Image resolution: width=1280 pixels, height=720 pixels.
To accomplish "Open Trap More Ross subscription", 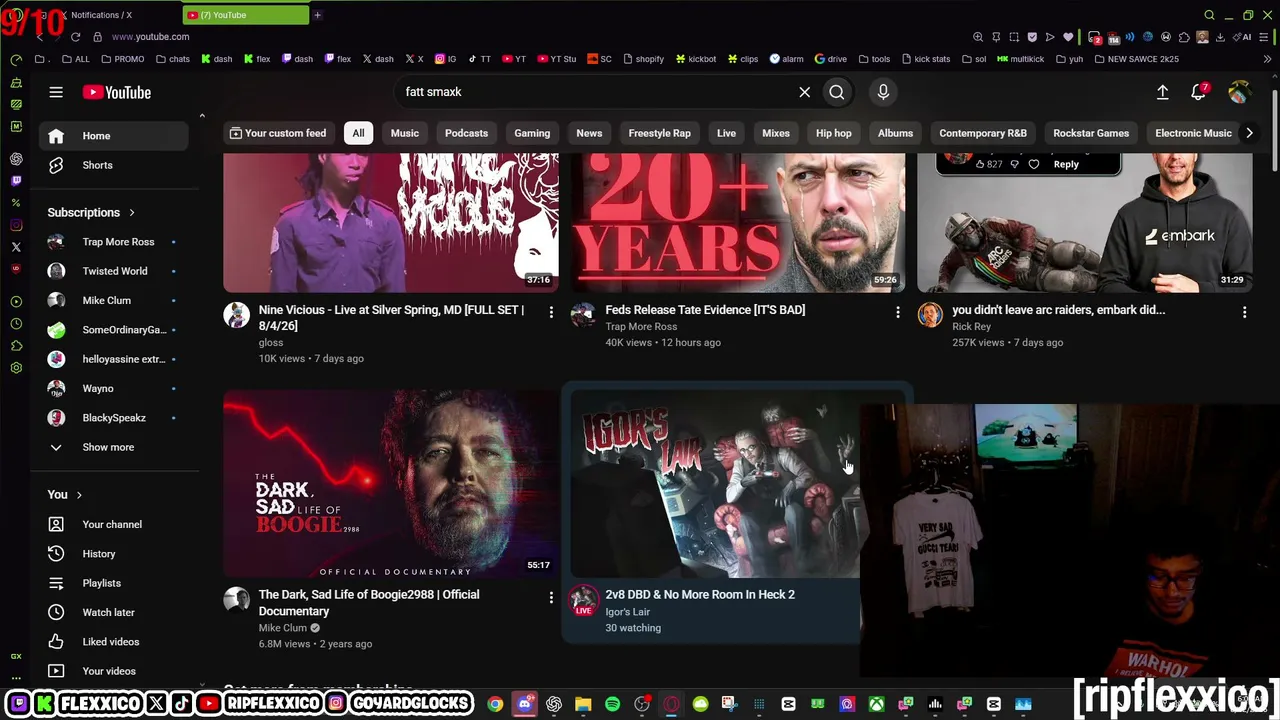I will click(x=114, y=242).
